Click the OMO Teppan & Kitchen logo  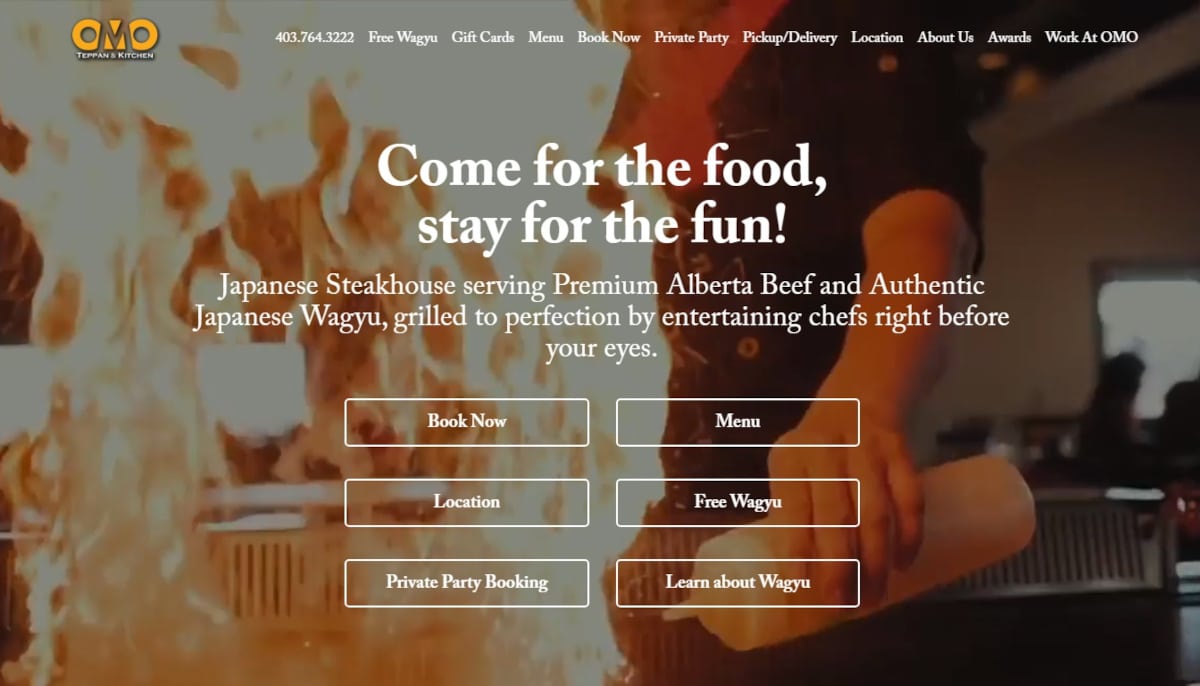click(x=114, y=39)
